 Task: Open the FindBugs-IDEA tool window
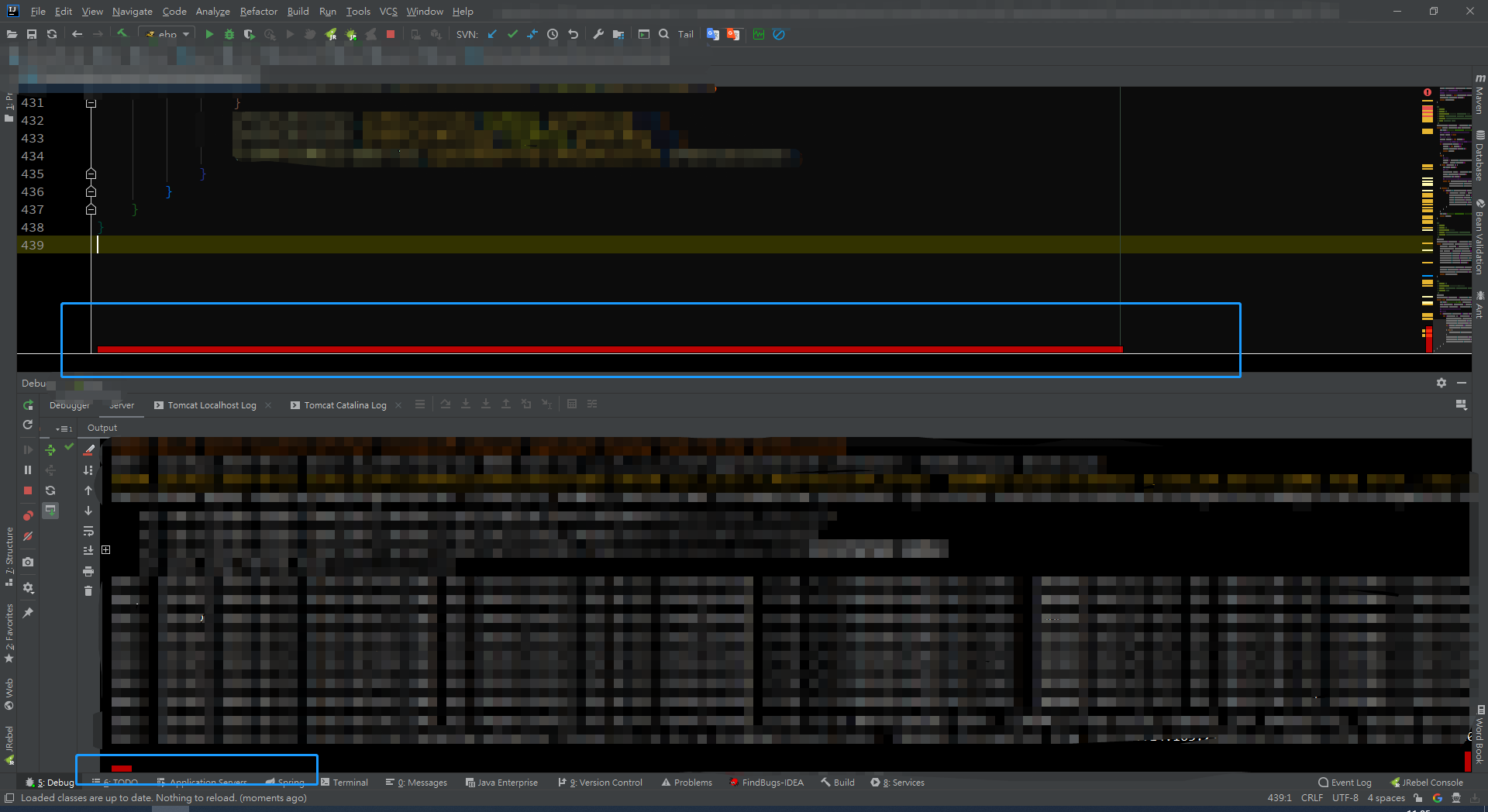[x=766, y=783]
